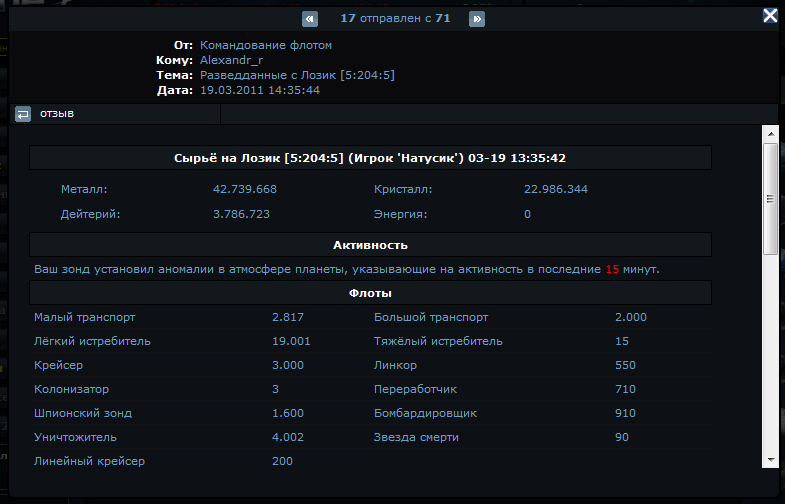Image resolution: width=785 pixels, height=504 pixels.
Task: Click Линкор row label
Action: point(396,365)
